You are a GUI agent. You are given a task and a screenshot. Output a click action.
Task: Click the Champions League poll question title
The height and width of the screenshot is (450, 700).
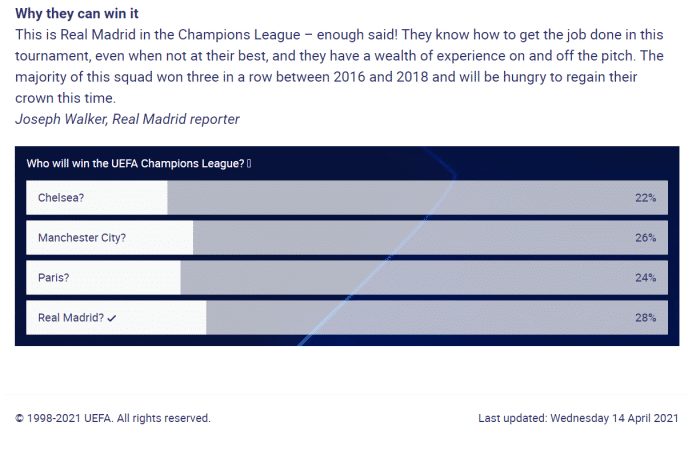[135, 163]
